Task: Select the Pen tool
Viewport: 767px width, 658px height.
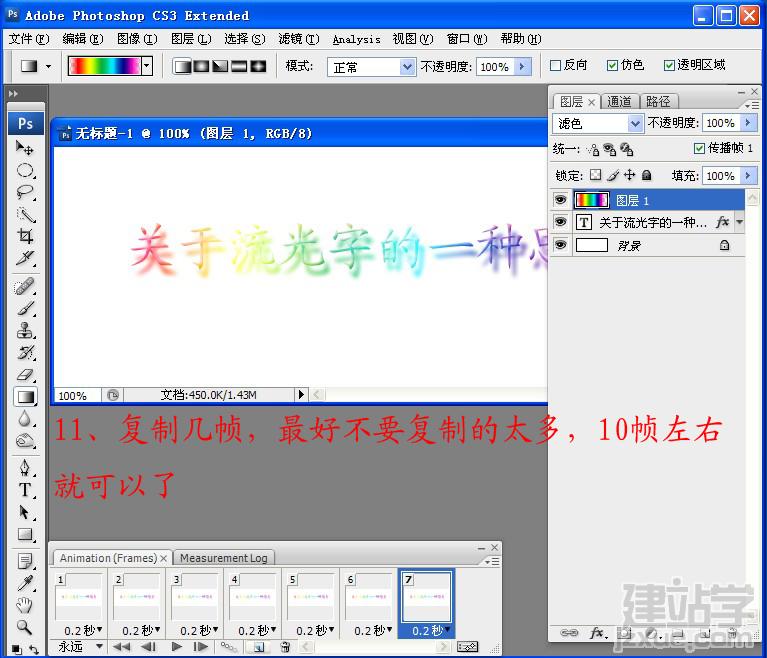Action: (x=24, y=468)
